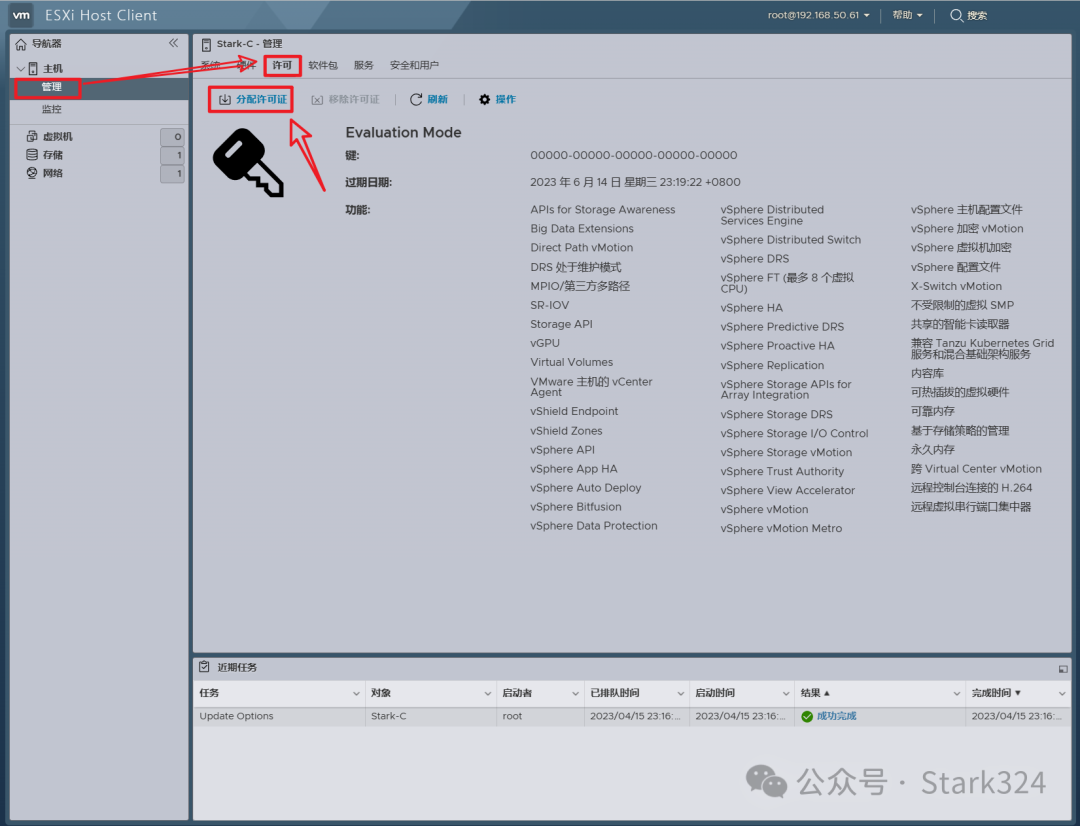Click the refresh circular arrow icon
Viewport: 1080px width, 826px height.
coord(416,100)
